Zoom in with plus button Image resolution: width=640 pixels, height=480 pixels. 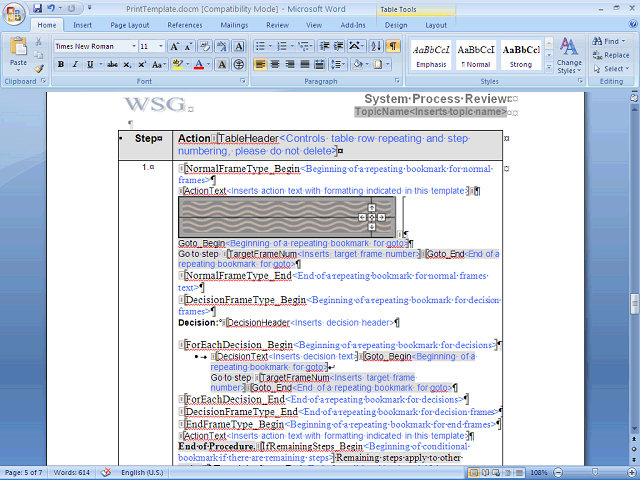point(631,472)
